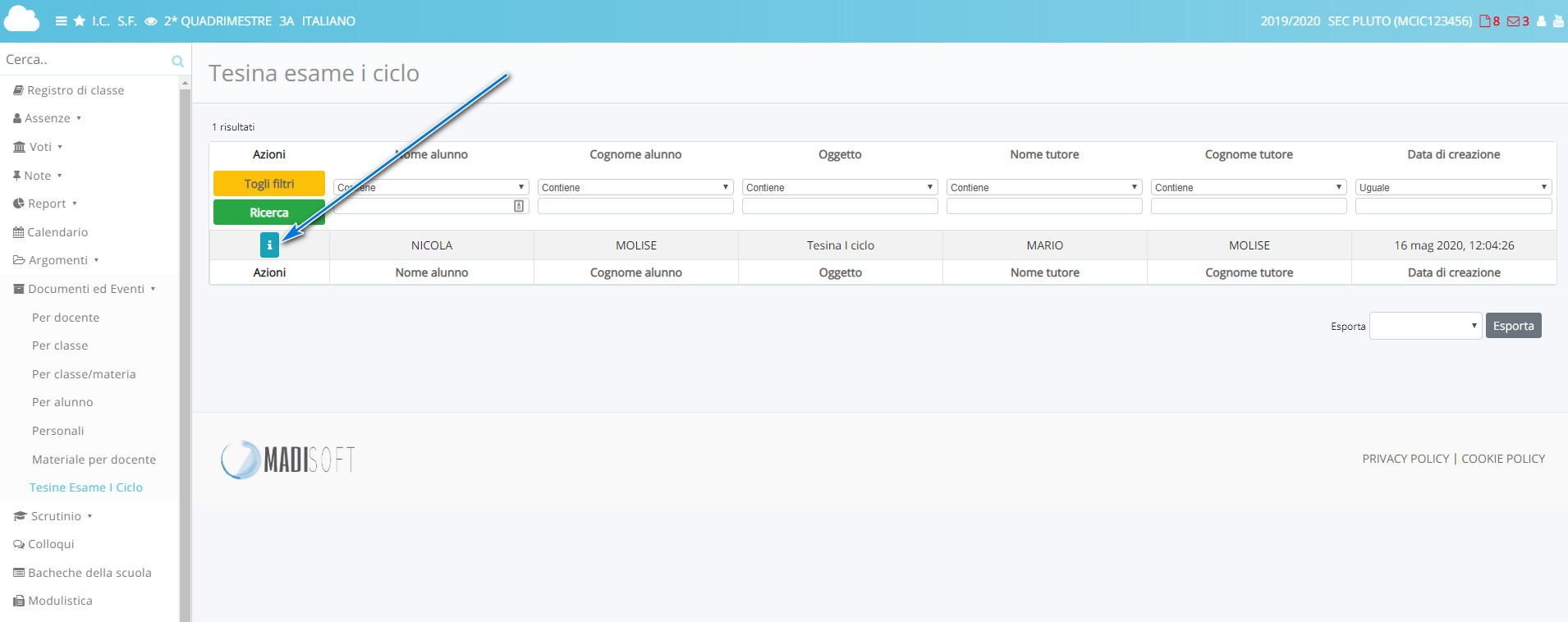Sort by the top Cognome alunno header
This screenshot has height=622, width=1568.
tap(635, 154)
